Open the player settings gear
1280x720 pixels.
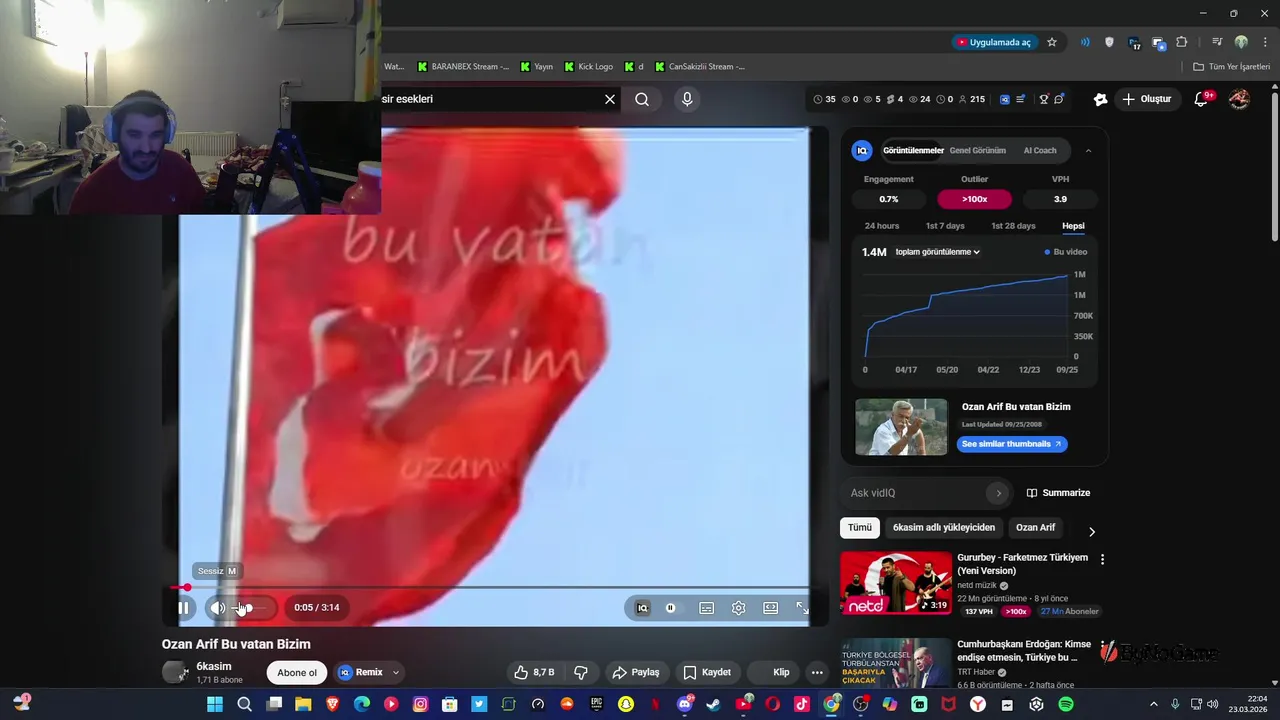(x=738, y=607)
